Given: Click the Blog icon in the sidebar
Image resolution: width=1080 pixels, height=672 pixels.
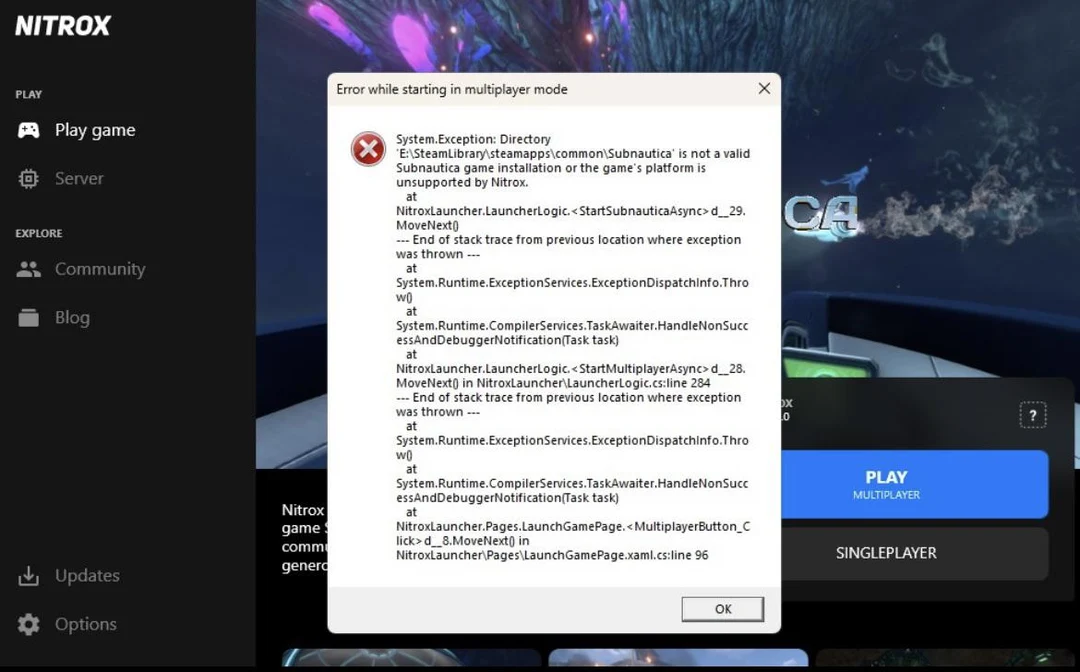Looking at the screenshot, I should (x=28, y=317).
